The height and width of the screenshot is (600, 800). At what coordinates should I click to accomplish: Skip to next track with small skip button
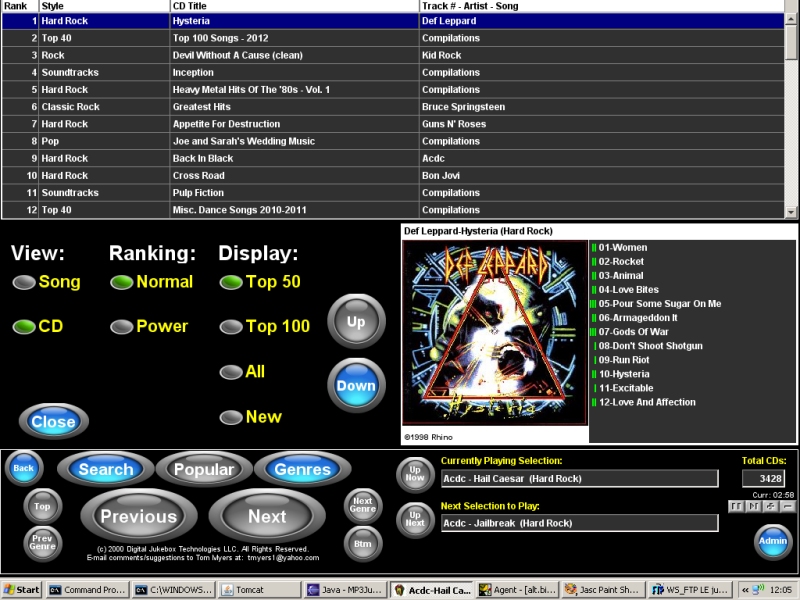[753, 506]
